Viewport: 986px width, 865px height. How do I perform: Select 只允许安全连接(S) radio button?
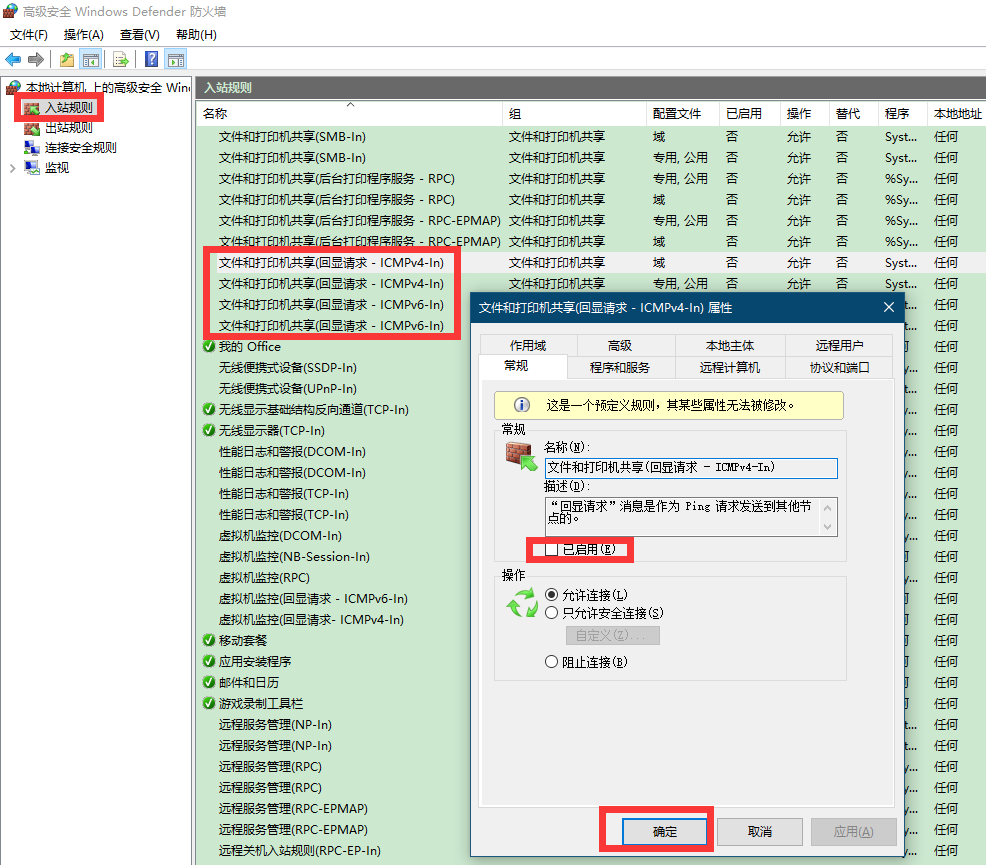point(551,613)
